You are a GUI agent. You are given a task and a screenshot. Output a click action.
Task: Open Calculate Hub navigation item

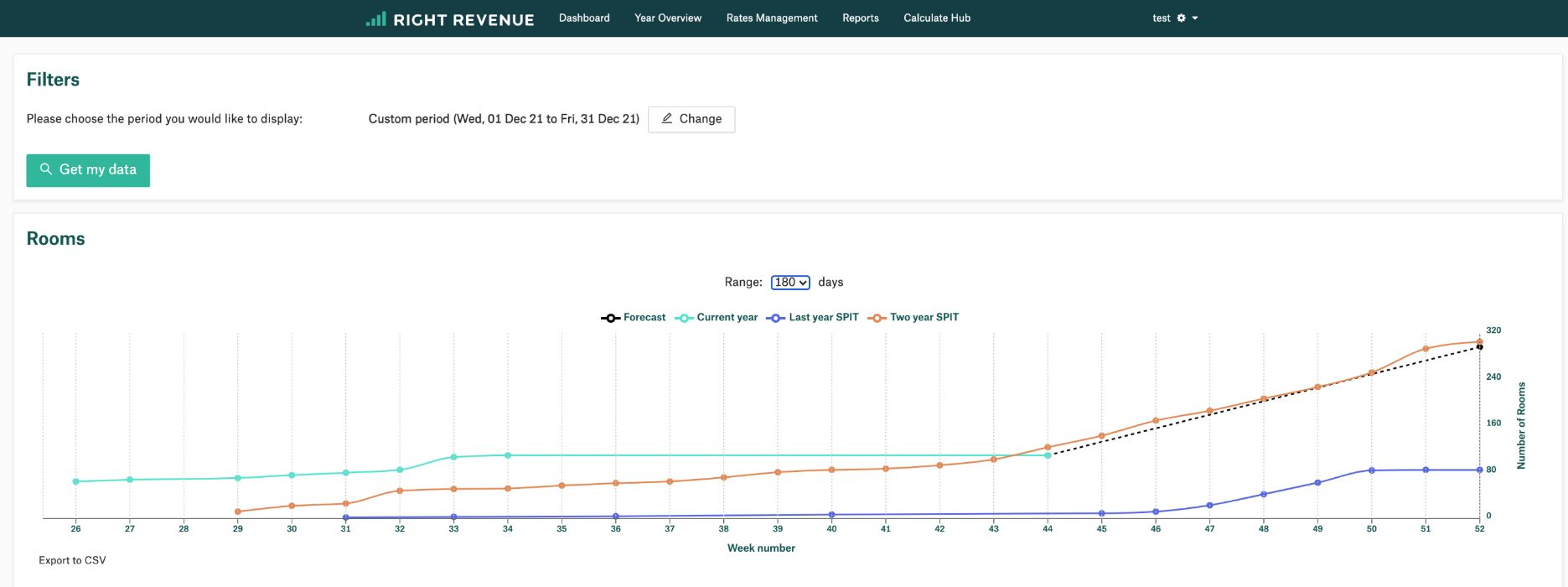[x=937, y=18]
